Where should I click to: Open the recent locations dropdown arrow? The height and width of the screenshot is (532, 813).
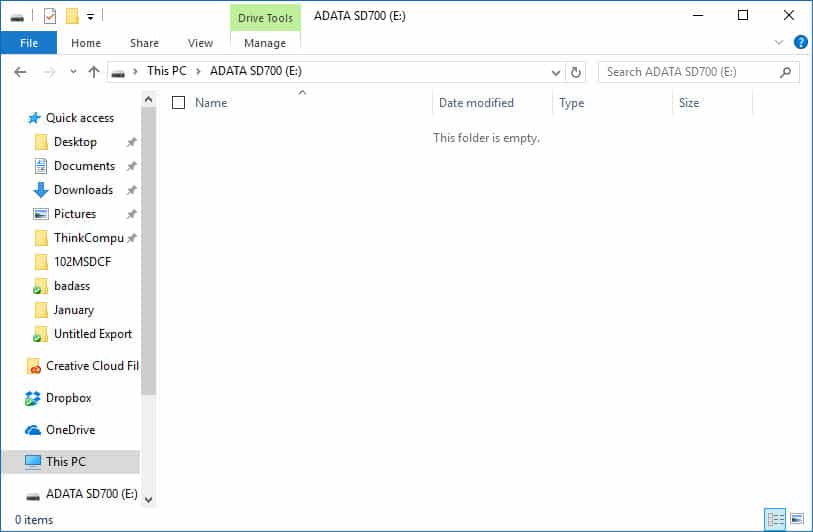coord(73,72)
